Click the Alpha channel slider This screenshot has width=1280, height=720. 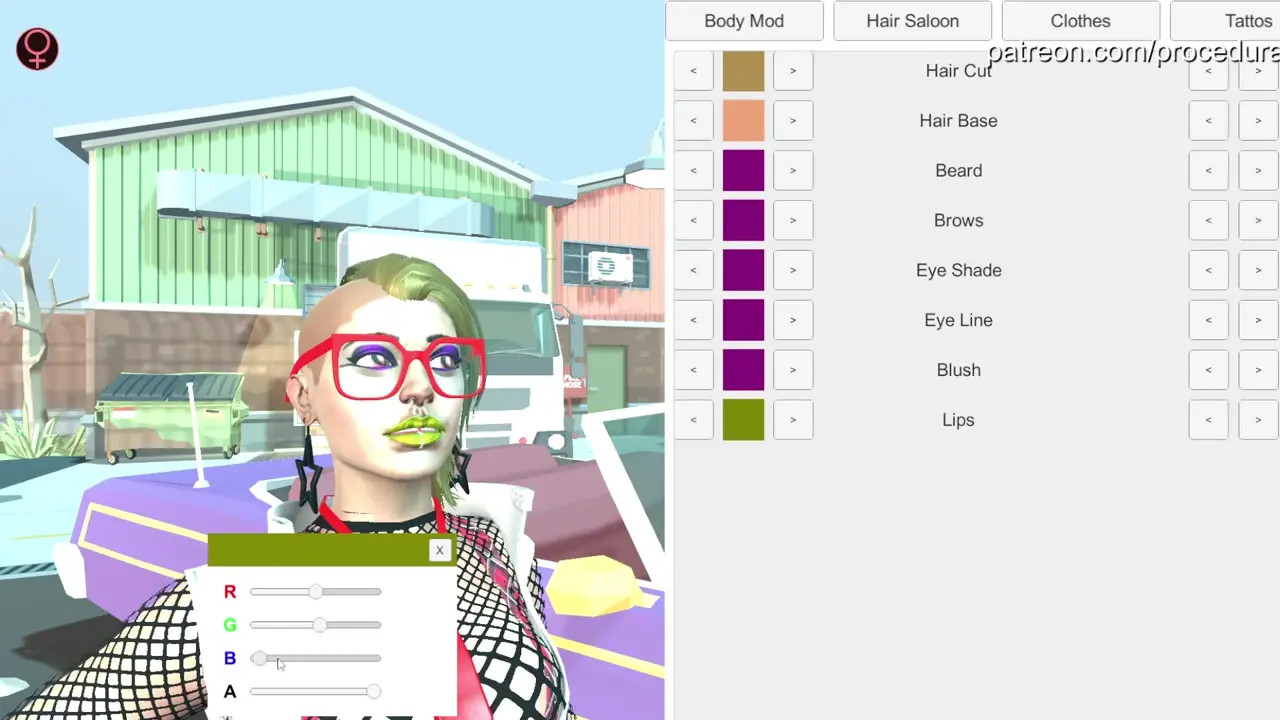coord(316,691)
